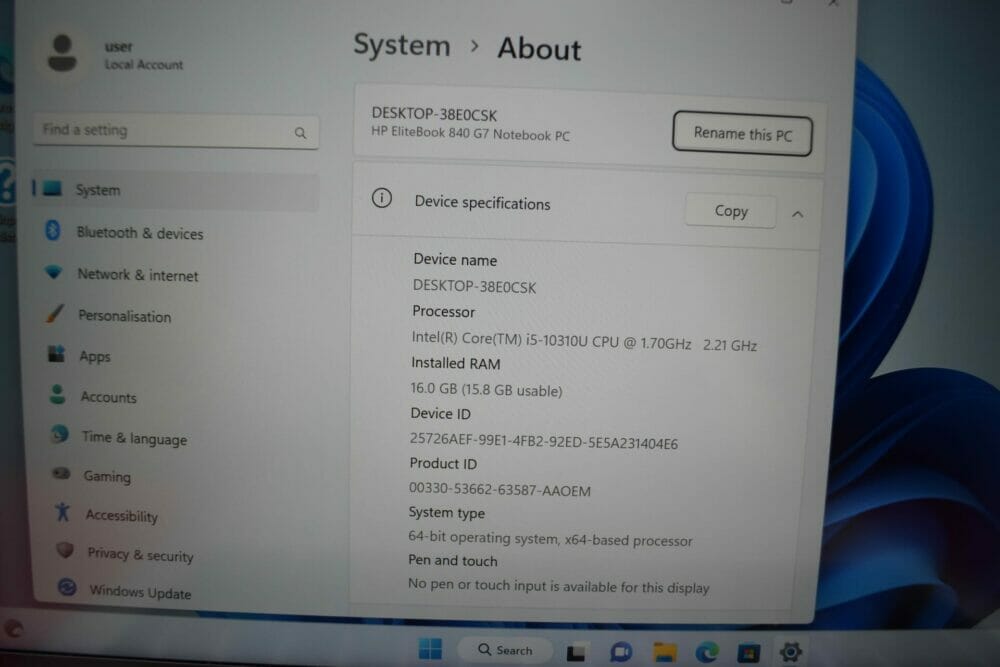1000x667 pixels.
Task: Click the No pen or touch input text
Action: 559,585
